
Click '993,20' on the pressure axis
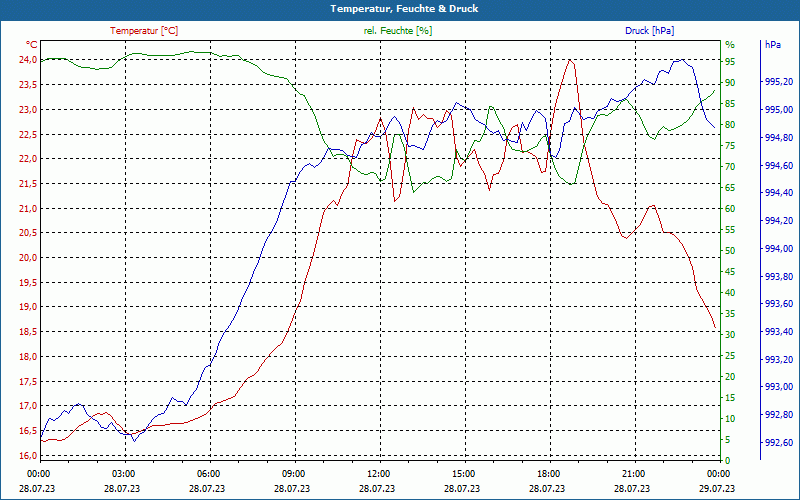(779, 360)
